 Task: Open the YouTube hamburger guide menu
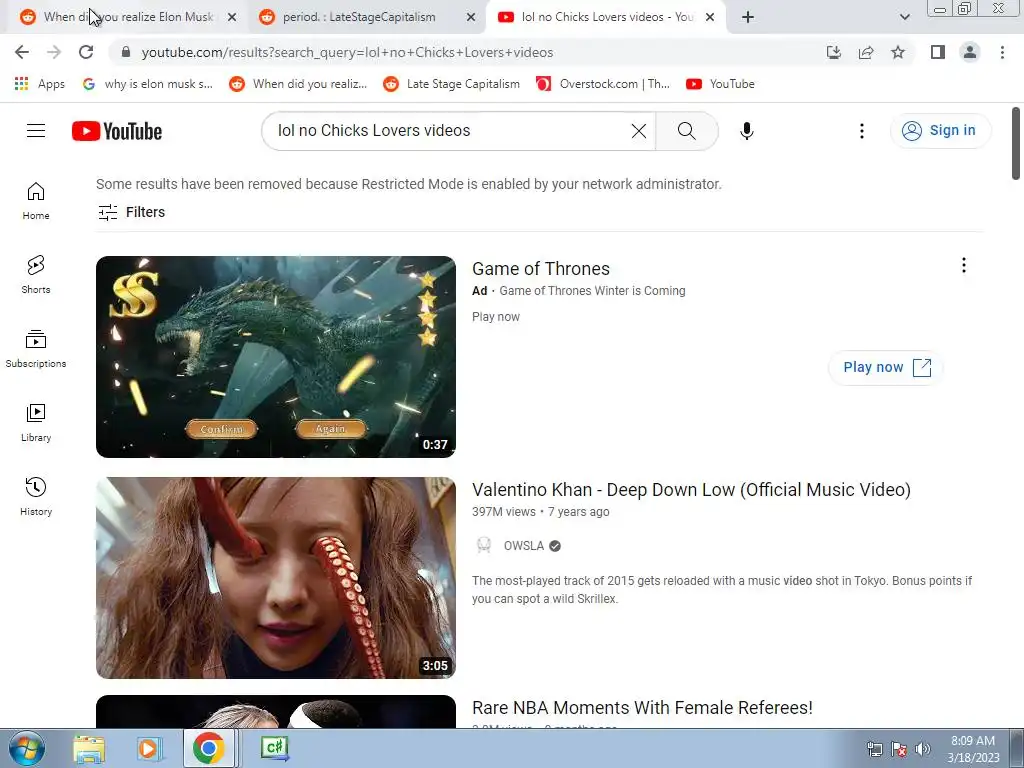coord(36,131)
